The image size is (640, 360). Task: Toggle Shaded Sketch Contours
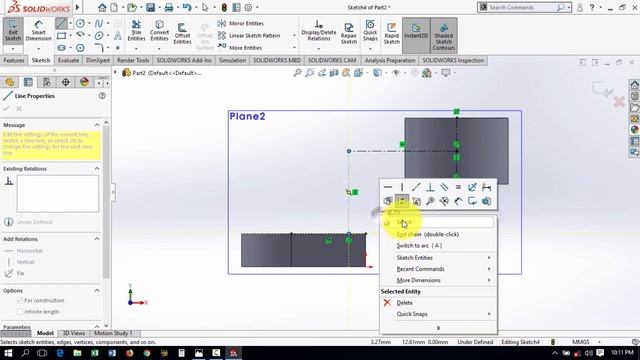444,36
